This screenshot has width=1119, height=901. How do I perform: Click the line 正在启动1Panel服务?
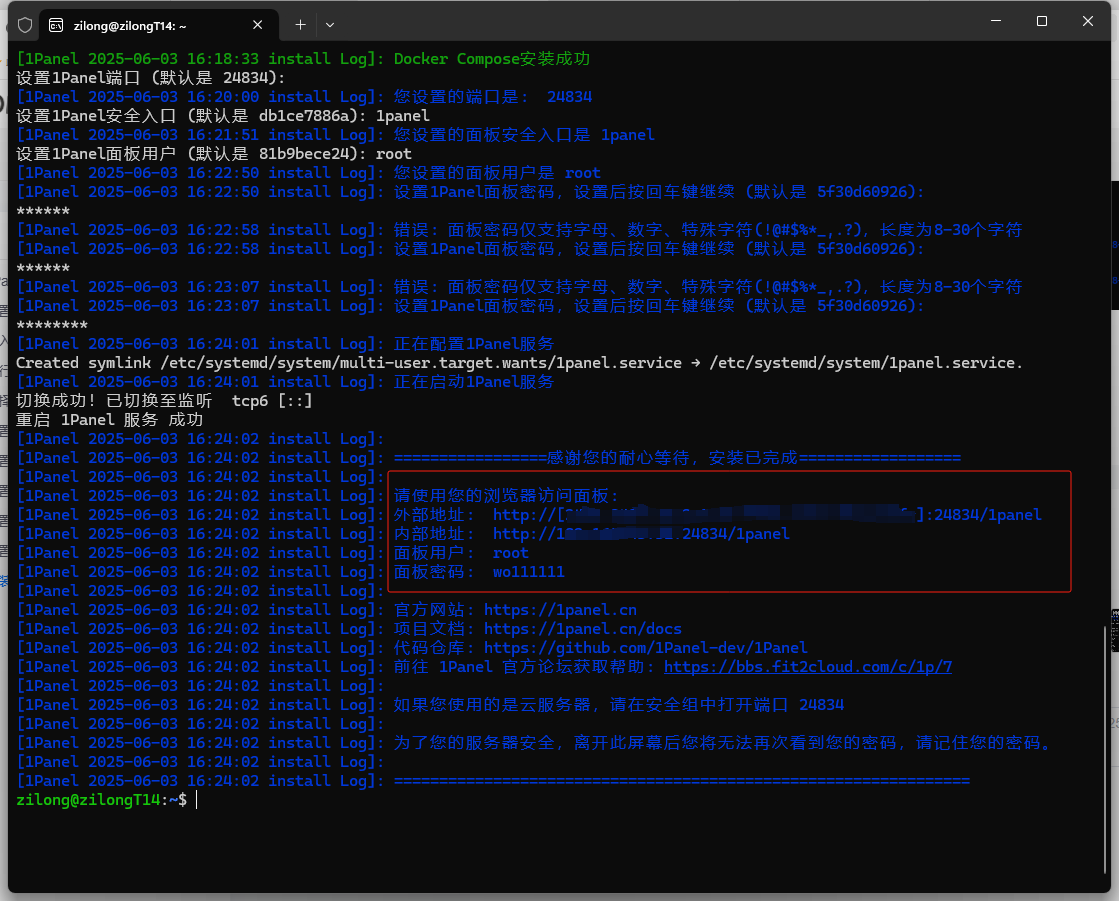point(285,382)
